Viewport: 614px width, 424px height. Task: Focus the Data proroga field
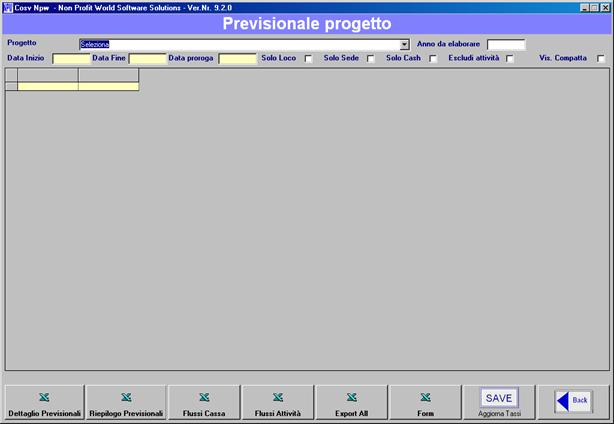(237, 59)
